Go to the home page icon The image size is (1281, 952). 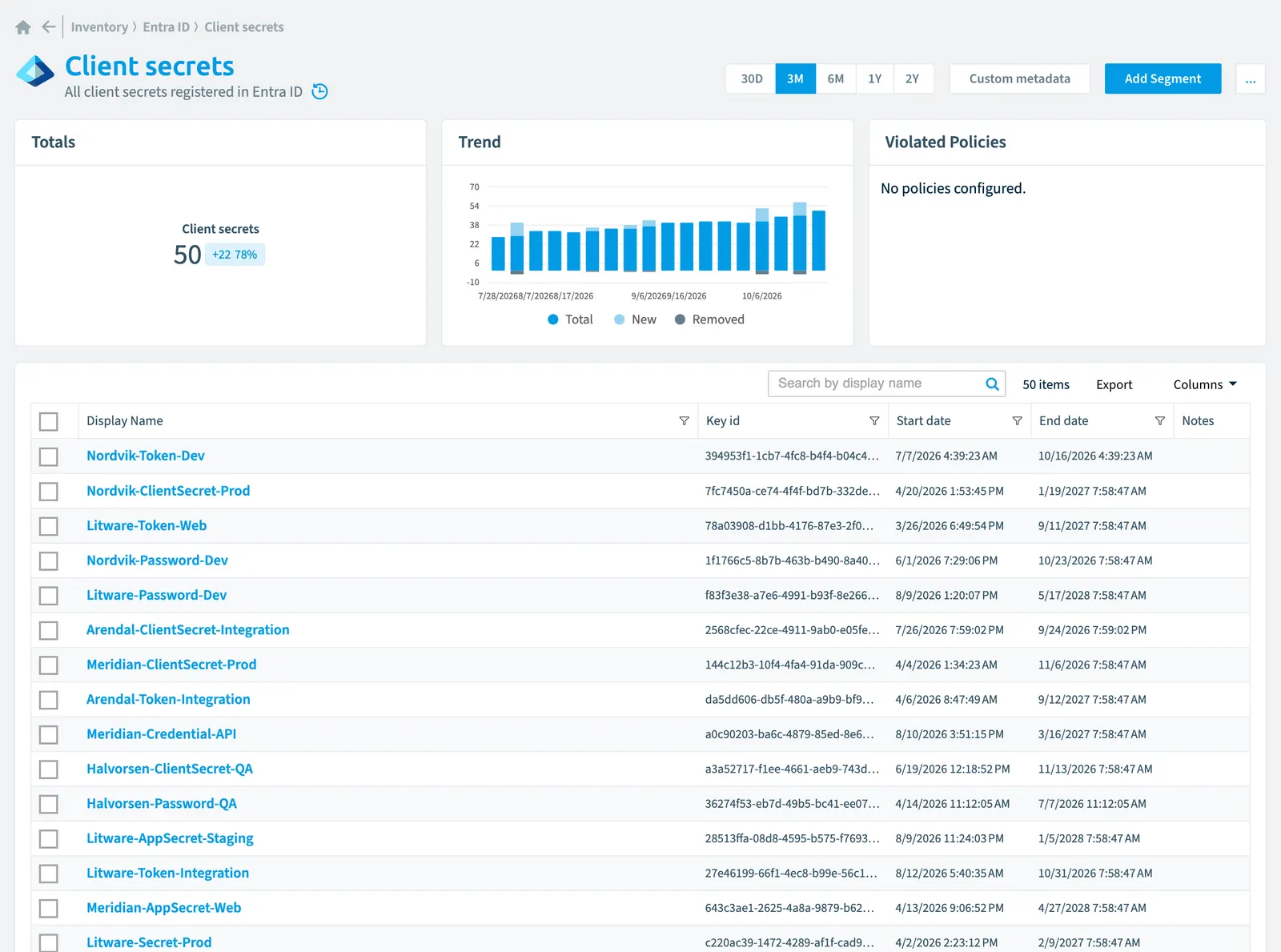coord(23,27)
